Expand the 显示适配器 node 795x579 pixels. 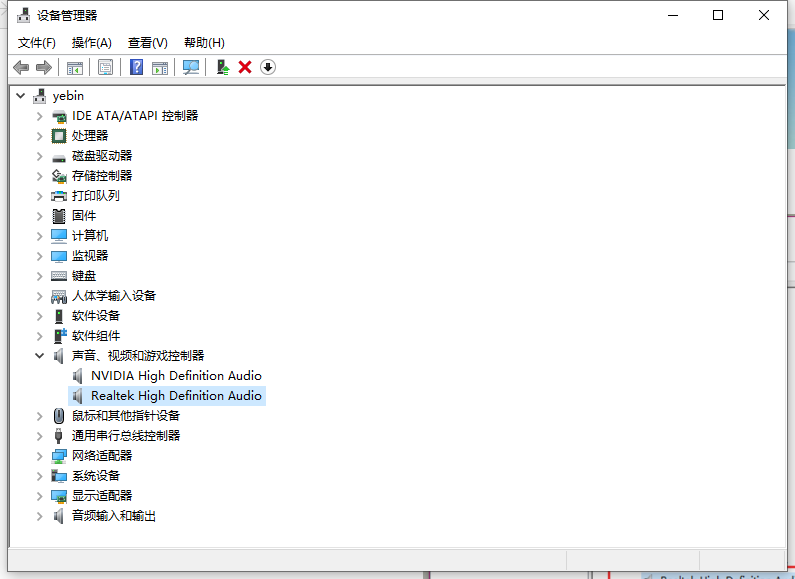[x=40, y=496]
